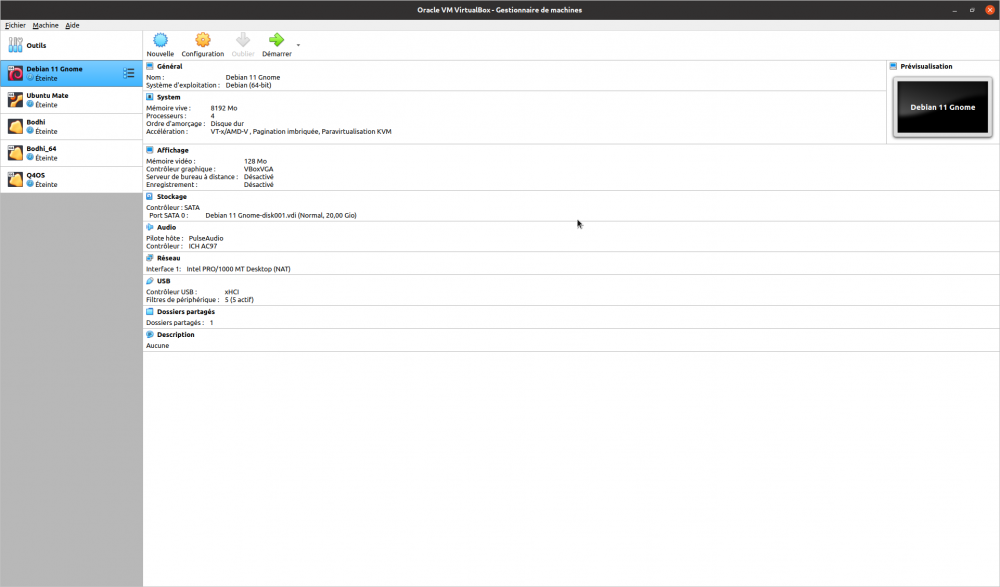Restore the VirtualBox window size

(x=972, y=10)
